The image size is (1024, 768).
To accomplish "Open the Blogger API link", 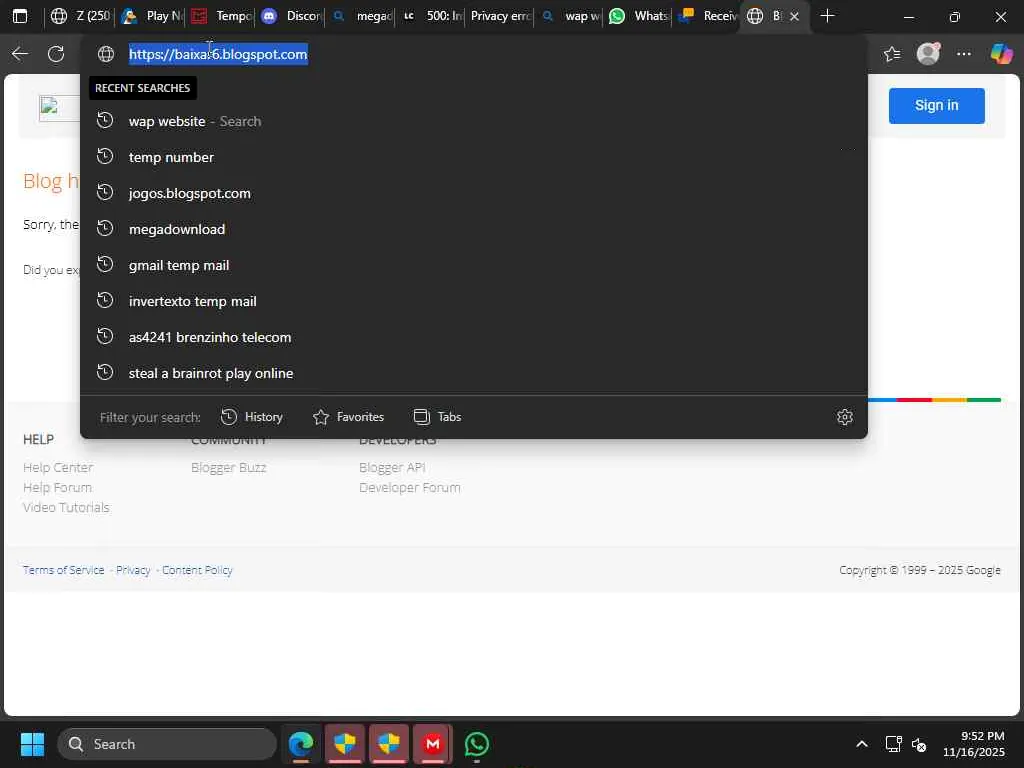I will coord(392,468).
